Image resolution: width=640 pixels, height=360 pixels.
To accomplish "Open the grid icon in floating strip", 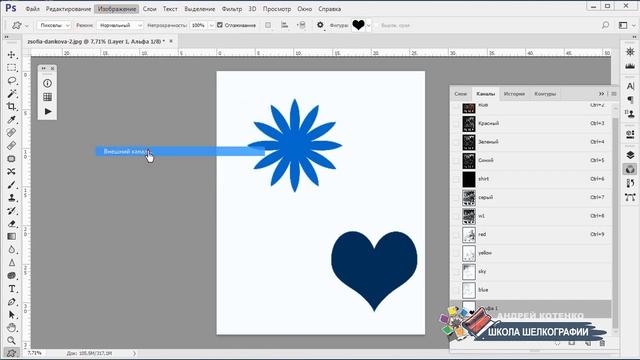I will [47, 97].
